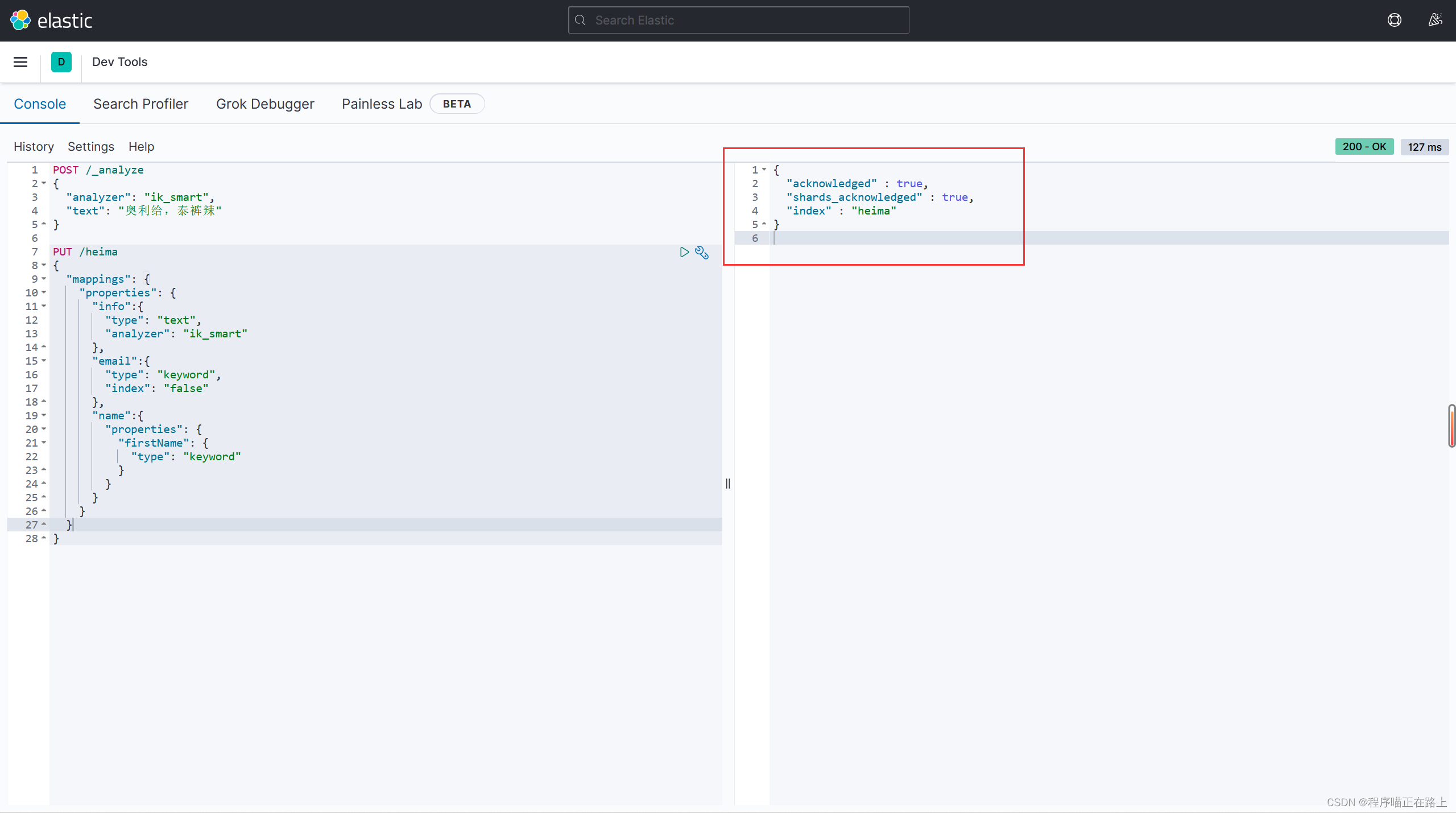Collapse firstName block at line 21
1456x813 pixels.
point(44,443)
